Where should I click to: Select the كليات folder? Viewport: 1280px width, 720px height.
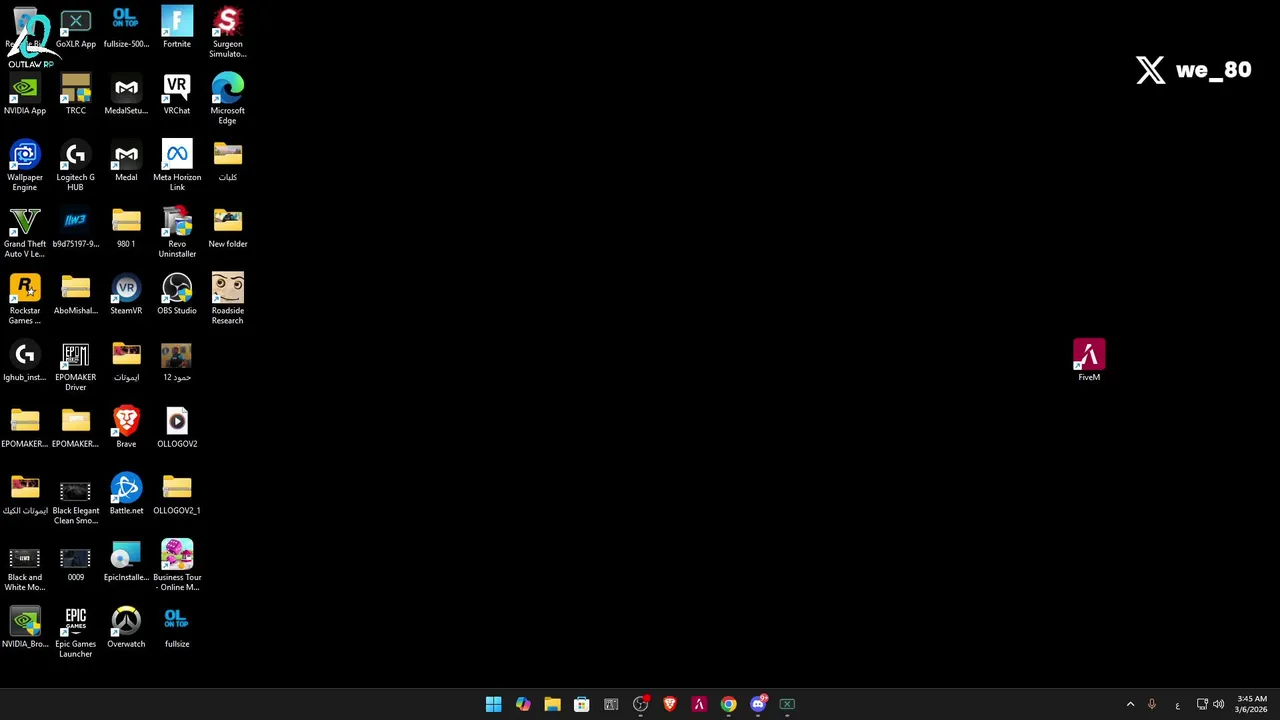tap(228, 161)
